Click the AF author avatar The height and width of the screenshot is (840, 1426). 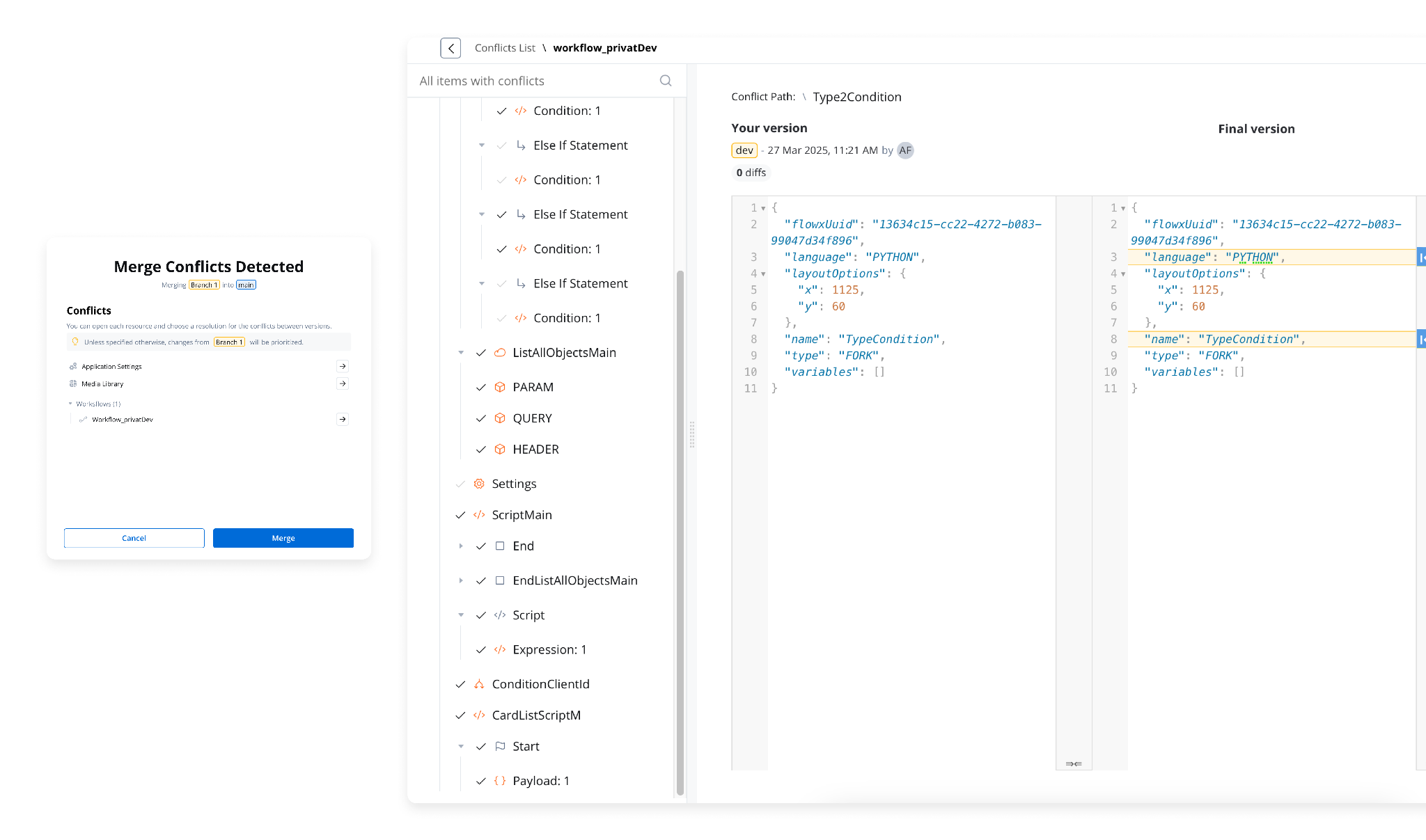pyautogui.click(x=905, y=150)
